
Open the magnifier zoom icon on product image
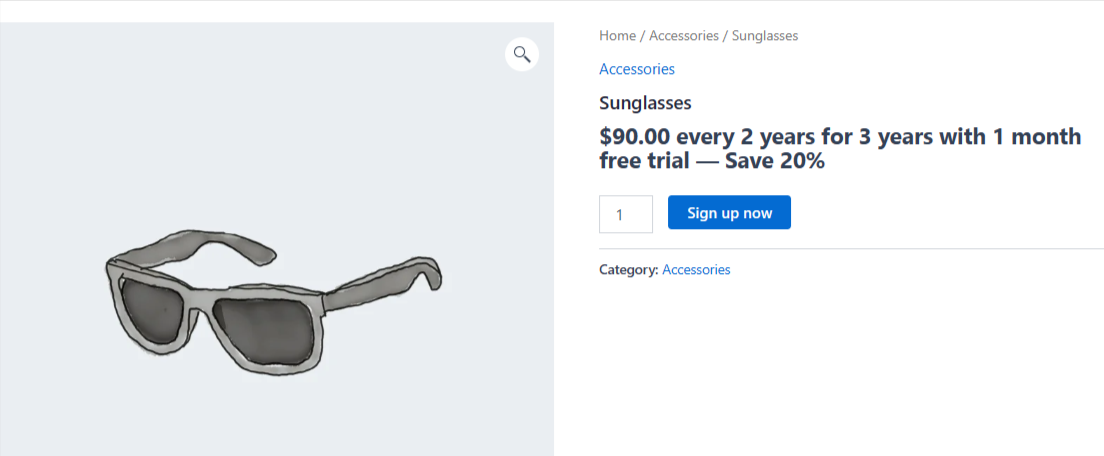pyautogui.click(x=522, y=54)
